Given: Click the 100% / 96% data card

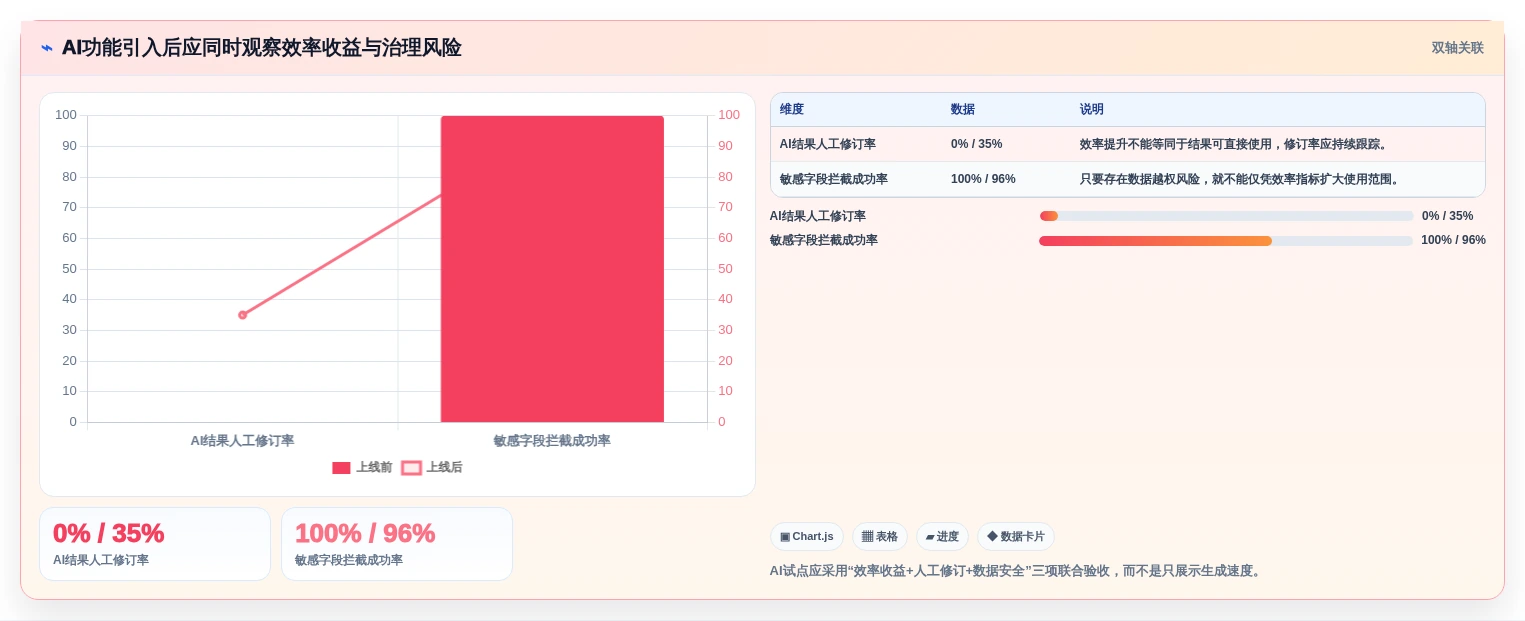Looking at the screenshot, I should click(397, 544).
